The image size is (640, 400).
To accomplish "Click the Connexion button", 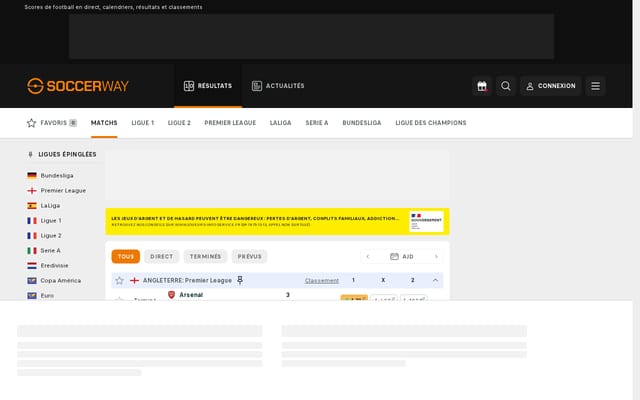I will [x=551, y=86].
